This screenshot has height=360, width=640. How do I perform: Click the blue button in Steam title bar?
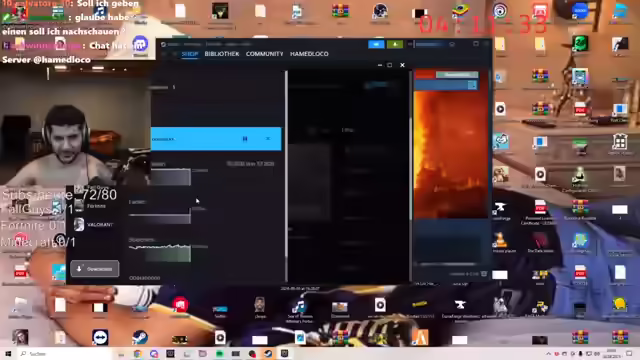click(x=376, y=44)
